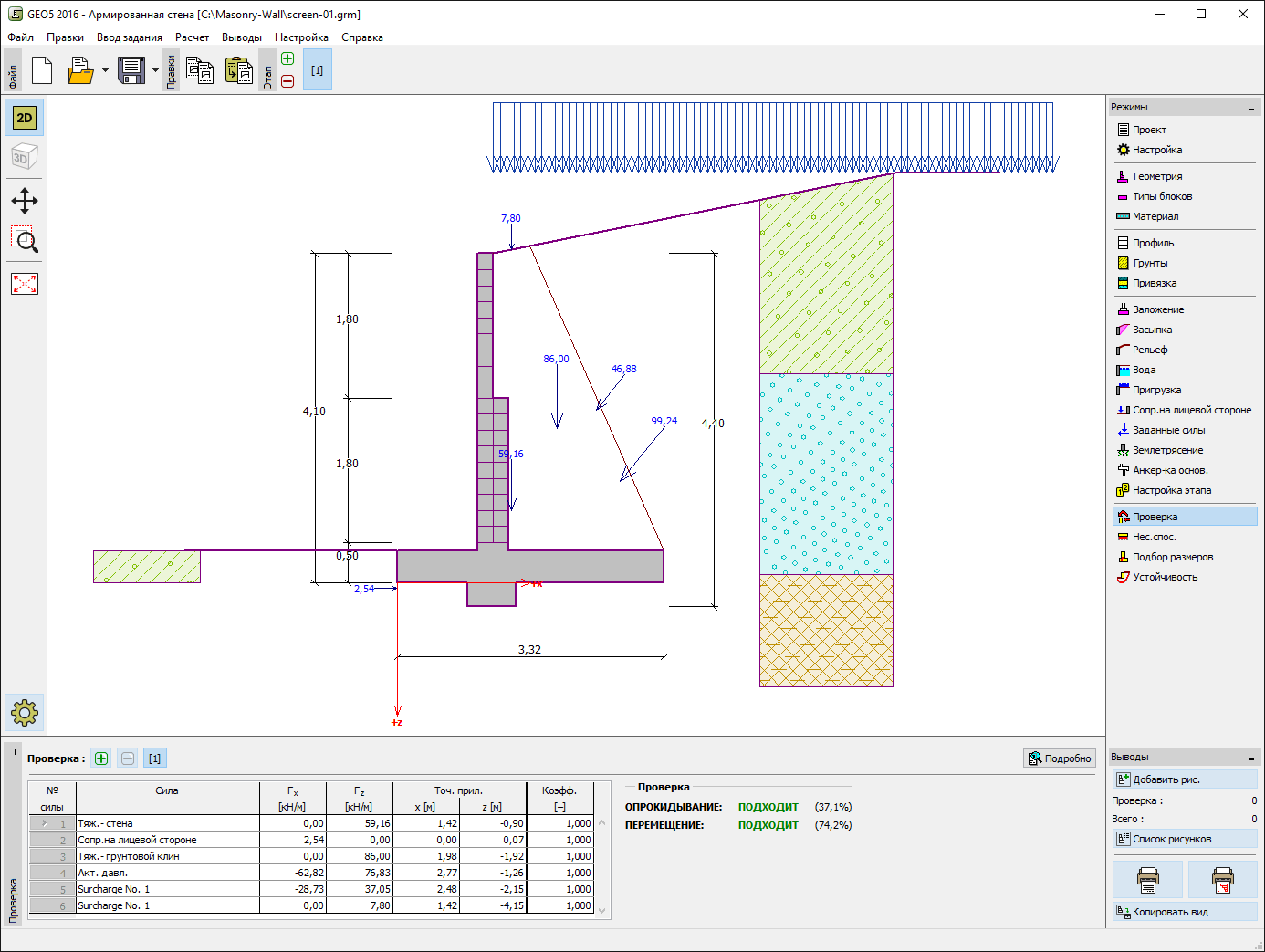The width and height of the screenshot is (1265, 952).
Task: Click the Добавить рис. button
Action: [1185, 779]
